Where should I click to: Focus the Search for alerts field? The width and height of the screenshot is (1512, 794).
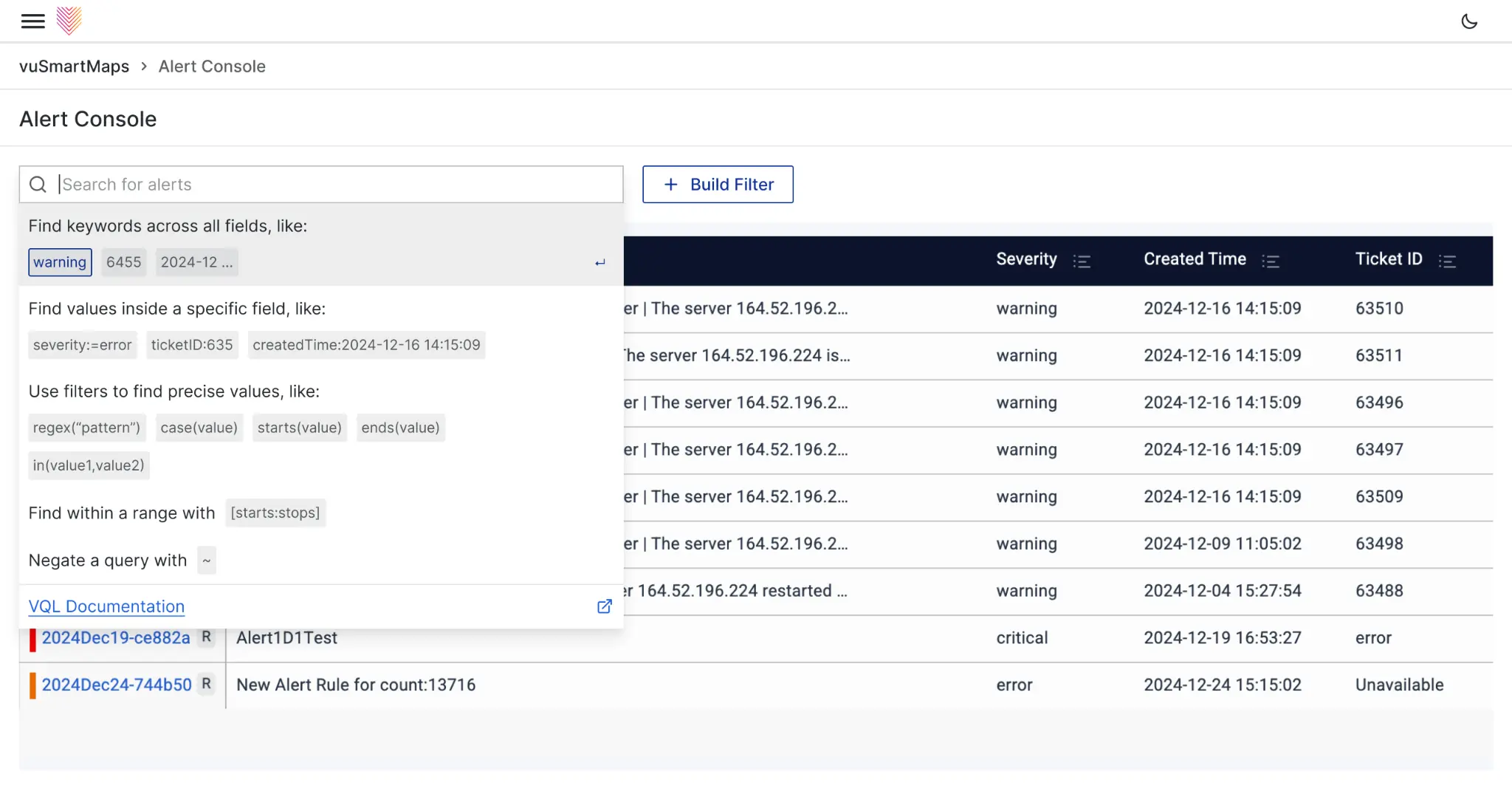point(321,184)
